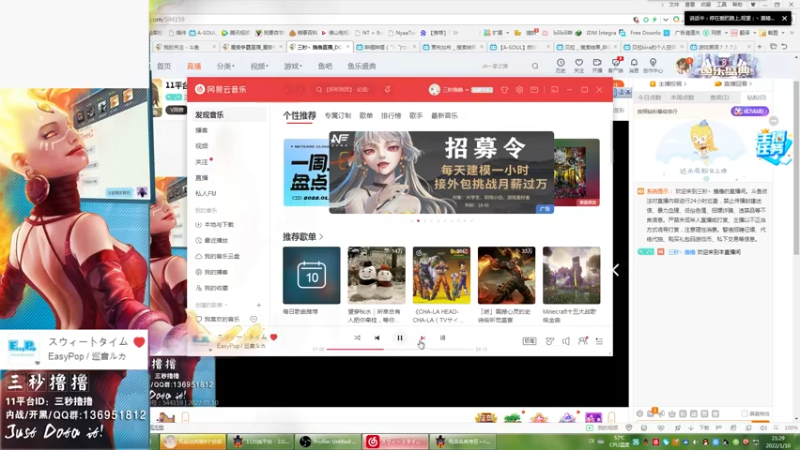Viewport: 800px width, 450px height.
Task: Open the snowman playlist cover
Action: 377,276
